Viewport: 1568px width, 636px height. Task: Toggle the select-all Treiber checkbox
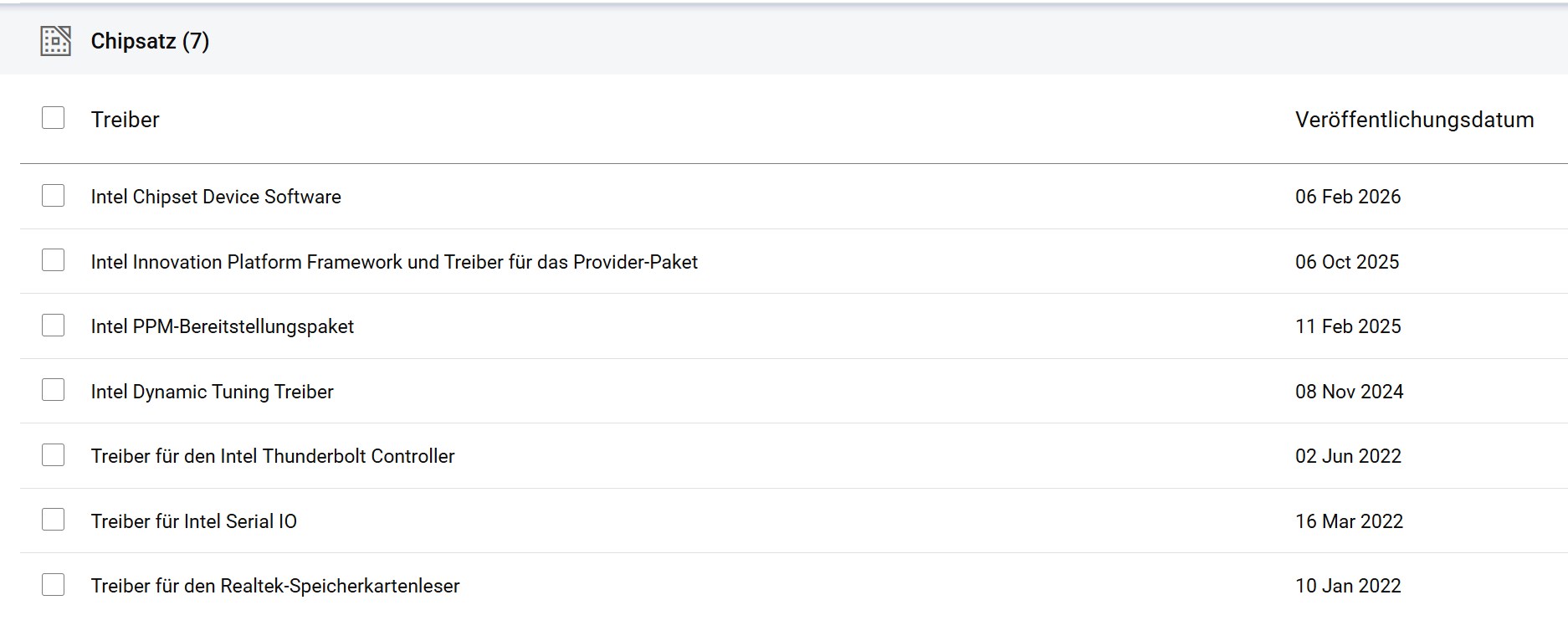coord(53,118)
